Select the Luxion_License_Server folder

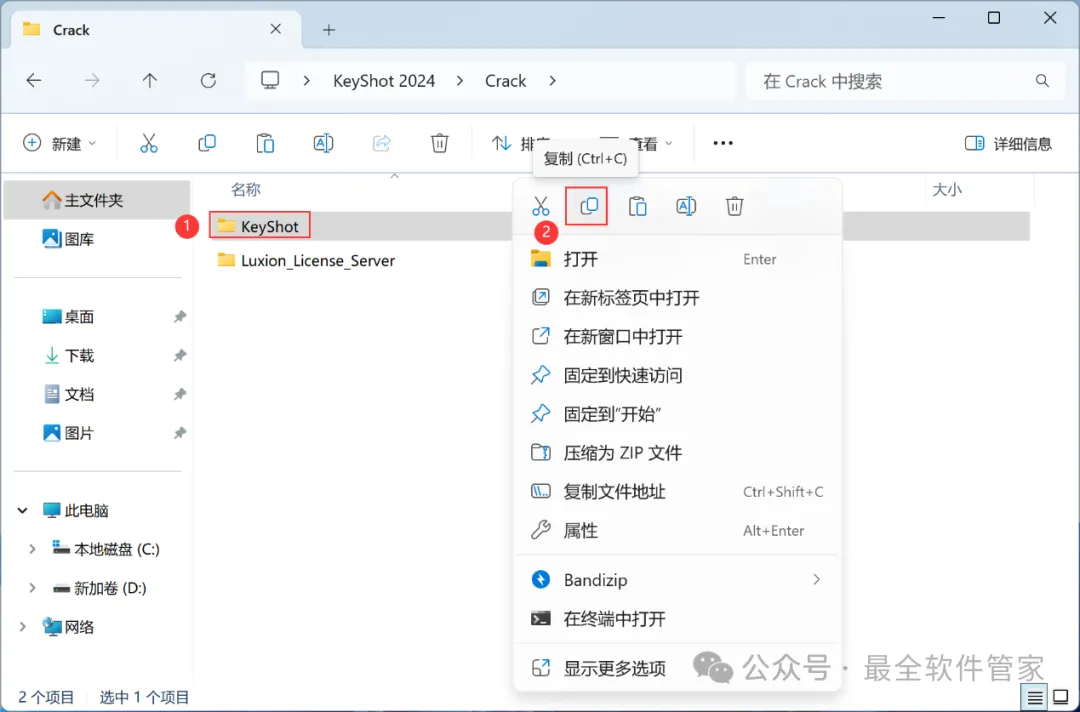tap(306, 260)
